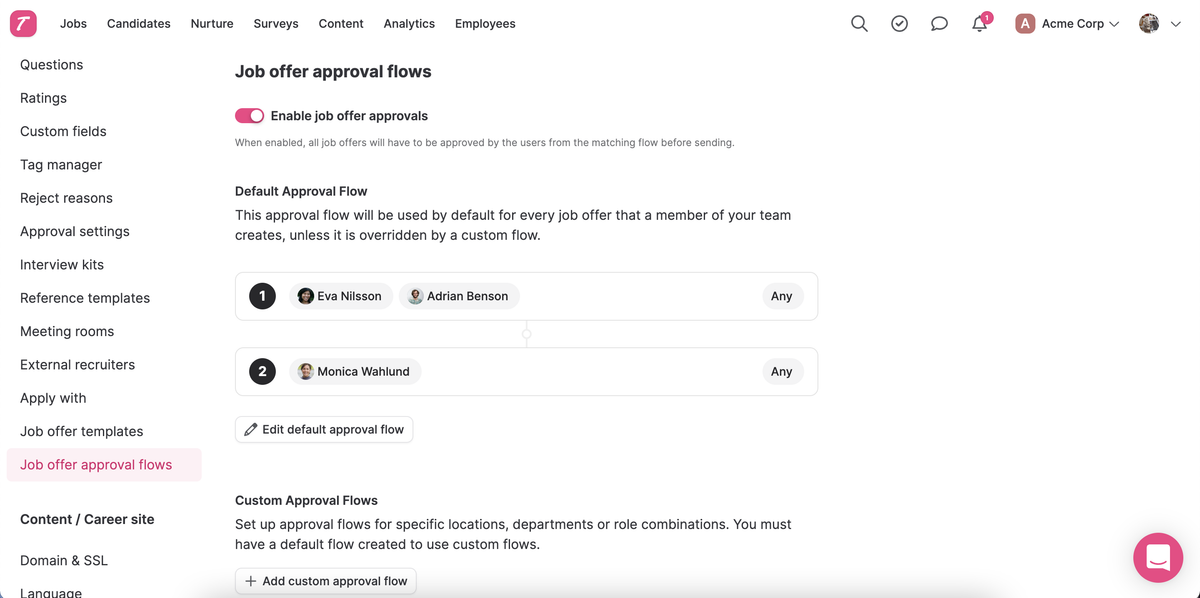Select Interview kits in sidebar
This screenshot has width=1200, height=598.
pos(62,264)
